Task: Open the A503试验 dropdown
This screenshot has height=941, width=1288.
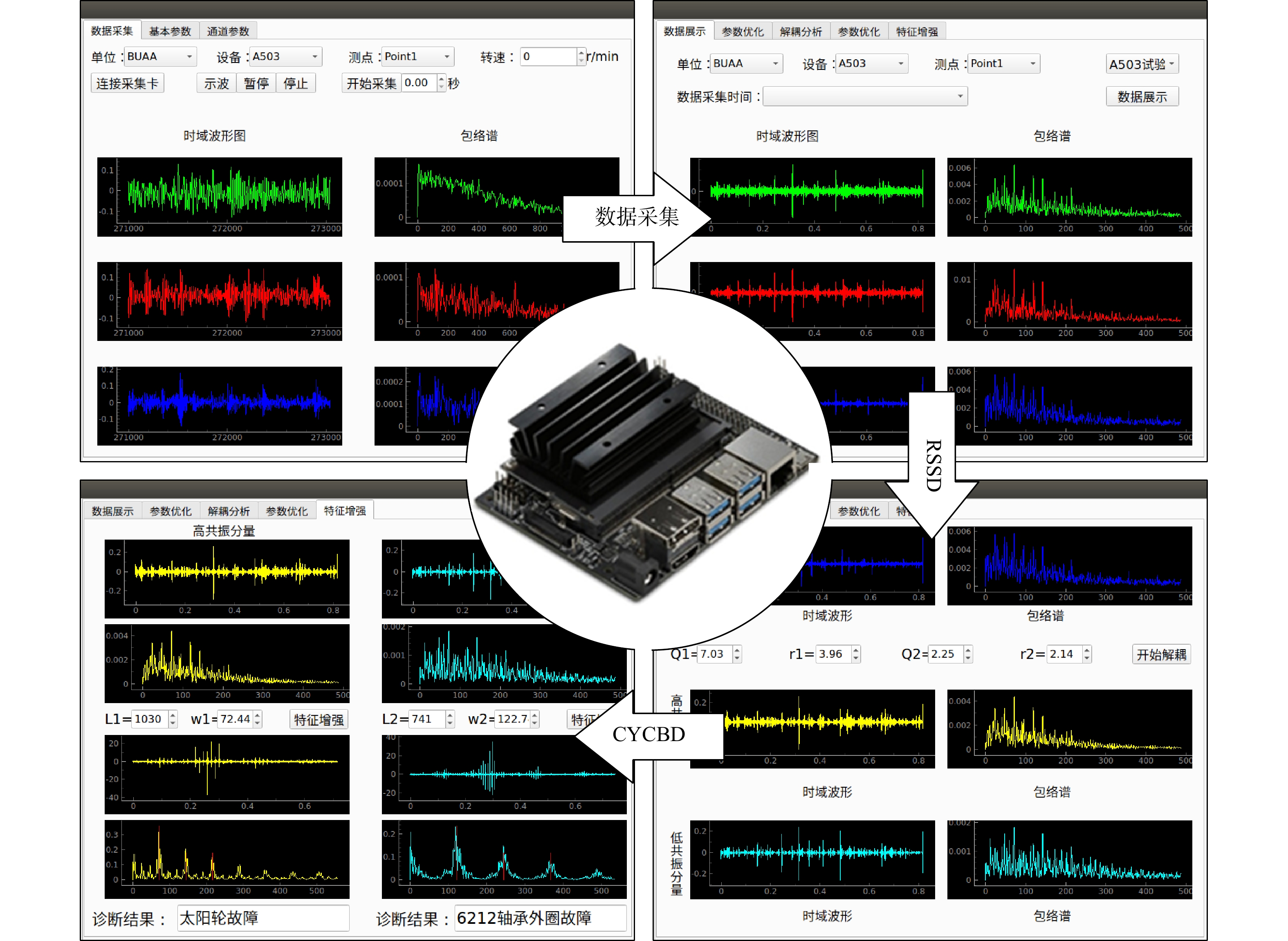Action: (x=1142, y=64)
